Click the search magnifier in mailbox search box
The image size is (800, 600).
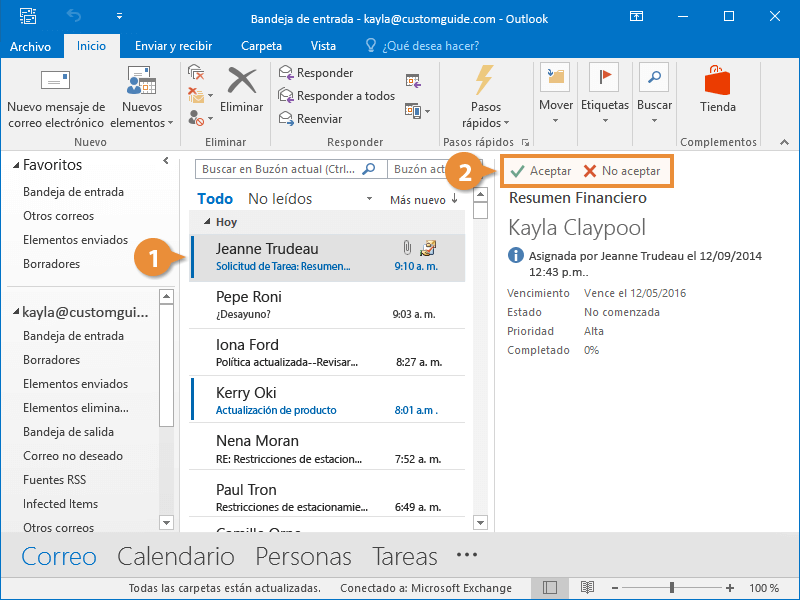click(368, 169)
